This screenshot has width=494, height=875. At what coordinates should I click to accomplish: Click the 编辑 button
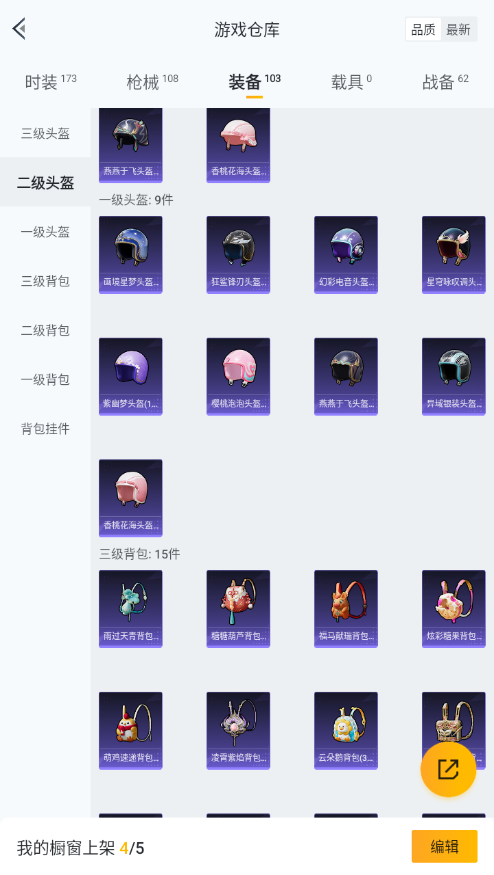pos(444,847)
